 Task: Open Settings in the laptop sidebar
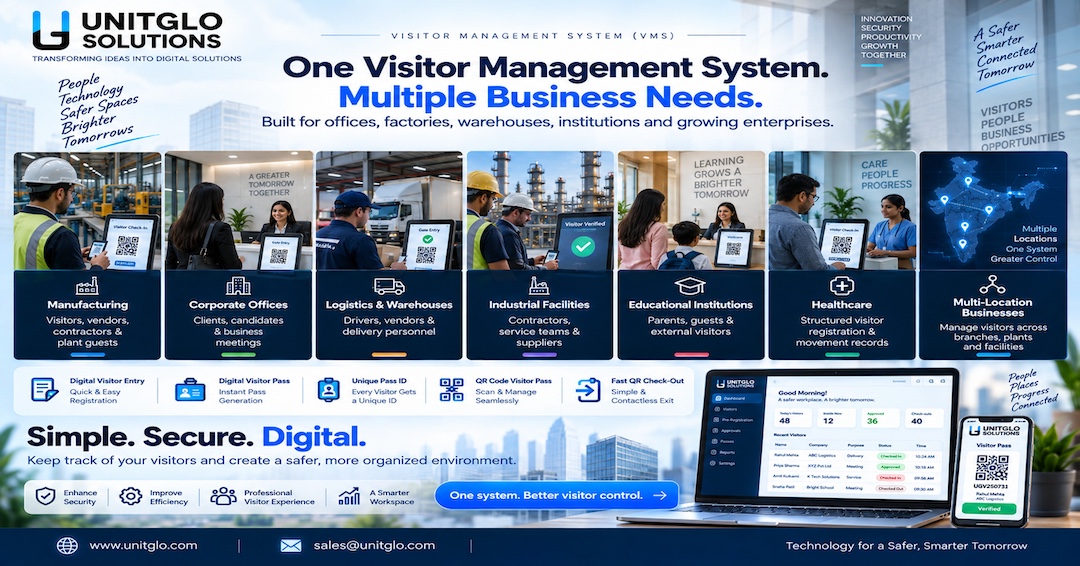click(x=723, y=463)
